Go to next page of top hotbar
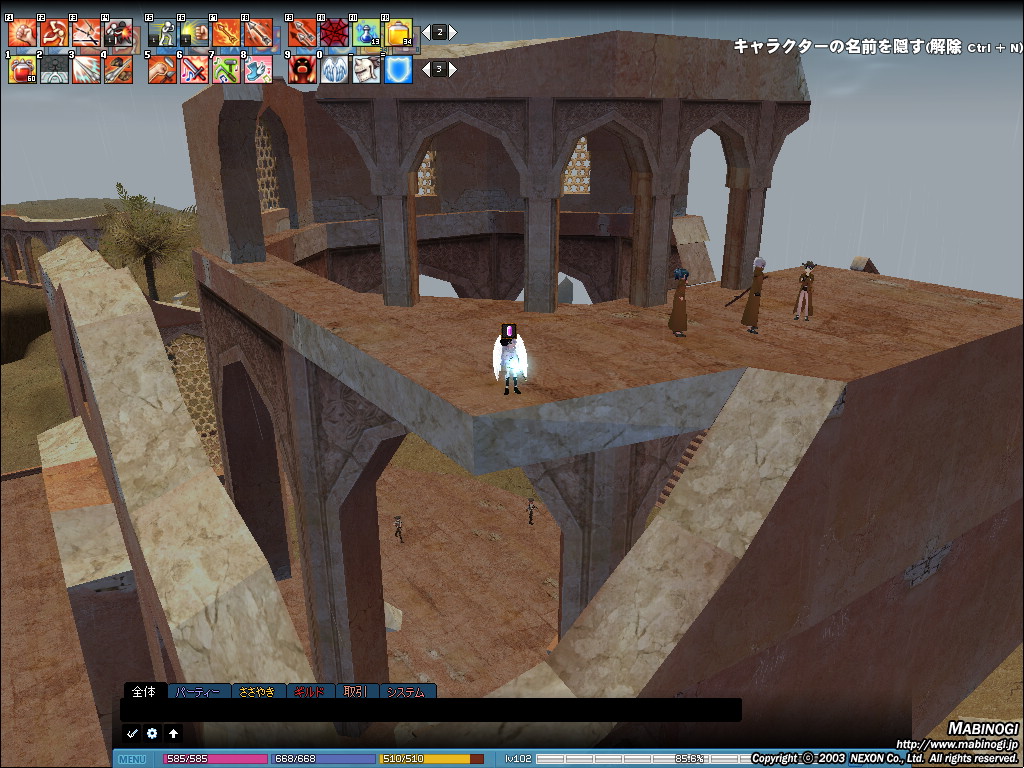Screen dimensions: 1024x768 [x=453, y=32]
